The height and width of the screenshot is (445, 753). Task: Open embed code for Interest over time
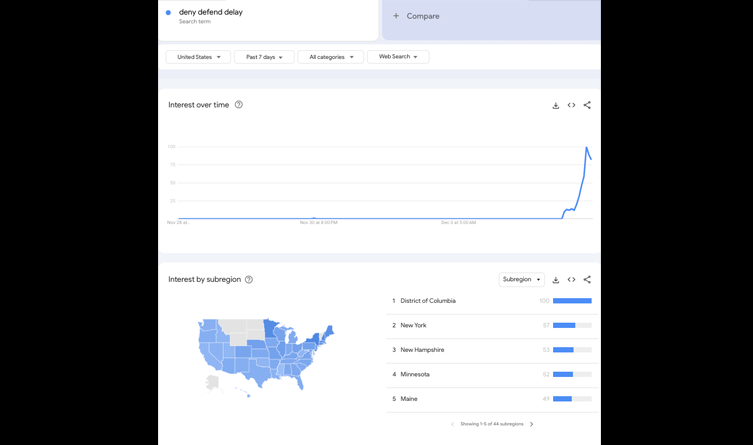pyautogui.click(x=571, y=105)
